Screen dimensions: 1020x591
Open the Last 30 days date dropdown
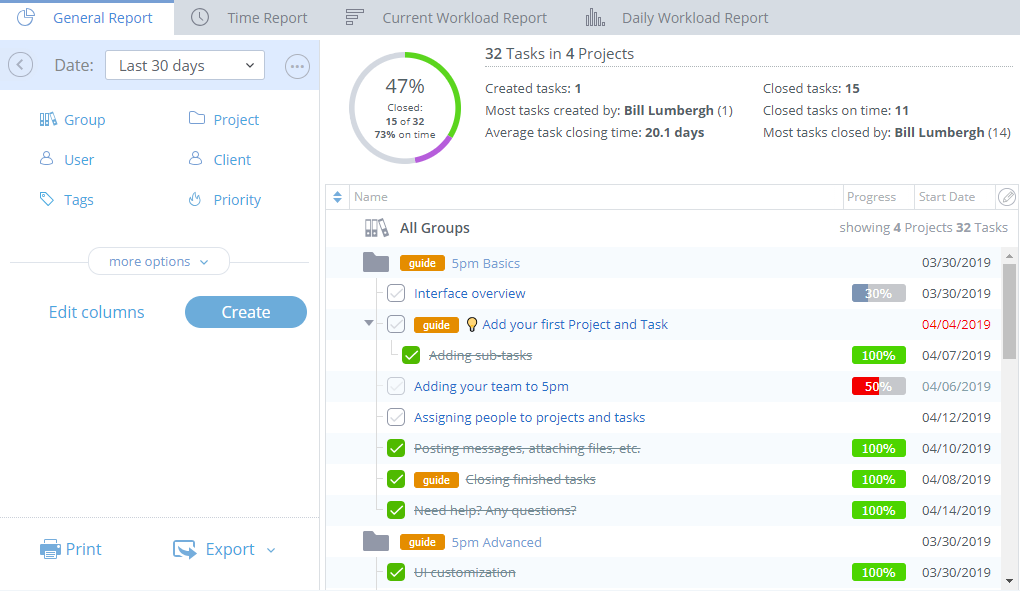(x=184, y=64)
